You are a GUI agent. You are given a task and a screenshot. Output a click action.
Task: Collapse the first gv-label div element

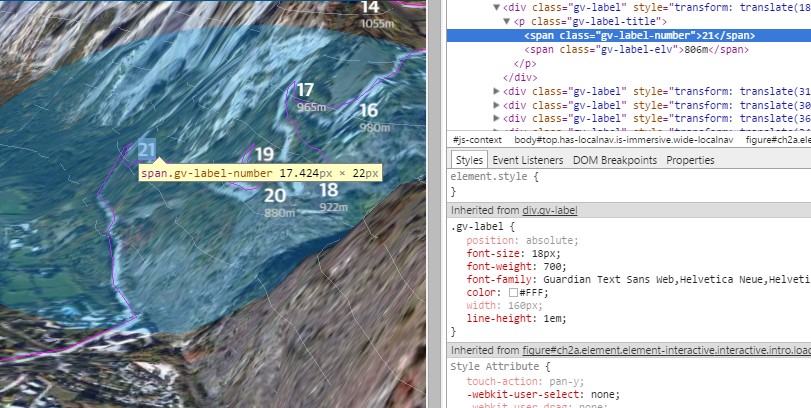[x=497, y=8]
